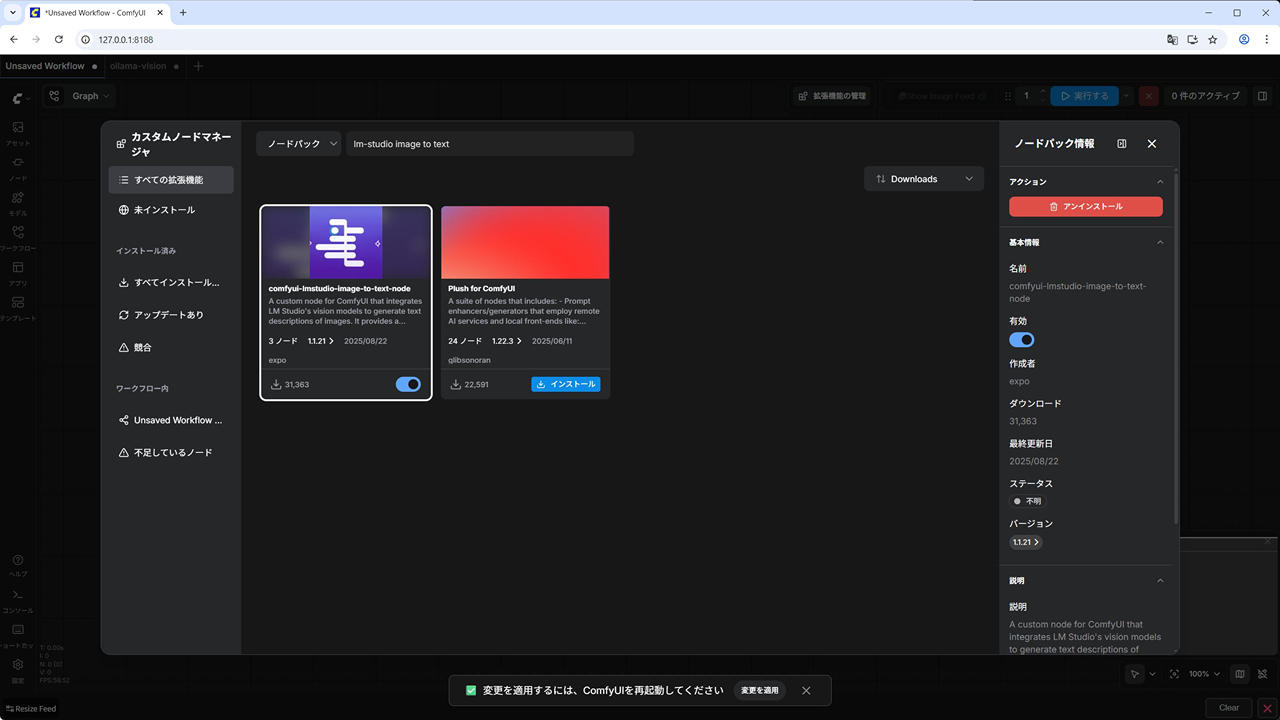Viewport: 1280px width, 720px height.
Task: Click the translate page icon
Action: click(1172, 40)
